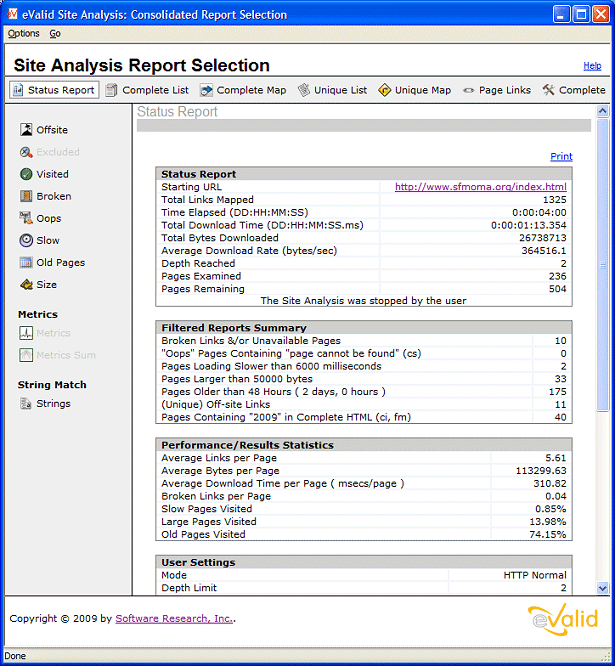Switch to the Page Links report
Viewport: 615px width, 666px height.
tap(505, 90)
